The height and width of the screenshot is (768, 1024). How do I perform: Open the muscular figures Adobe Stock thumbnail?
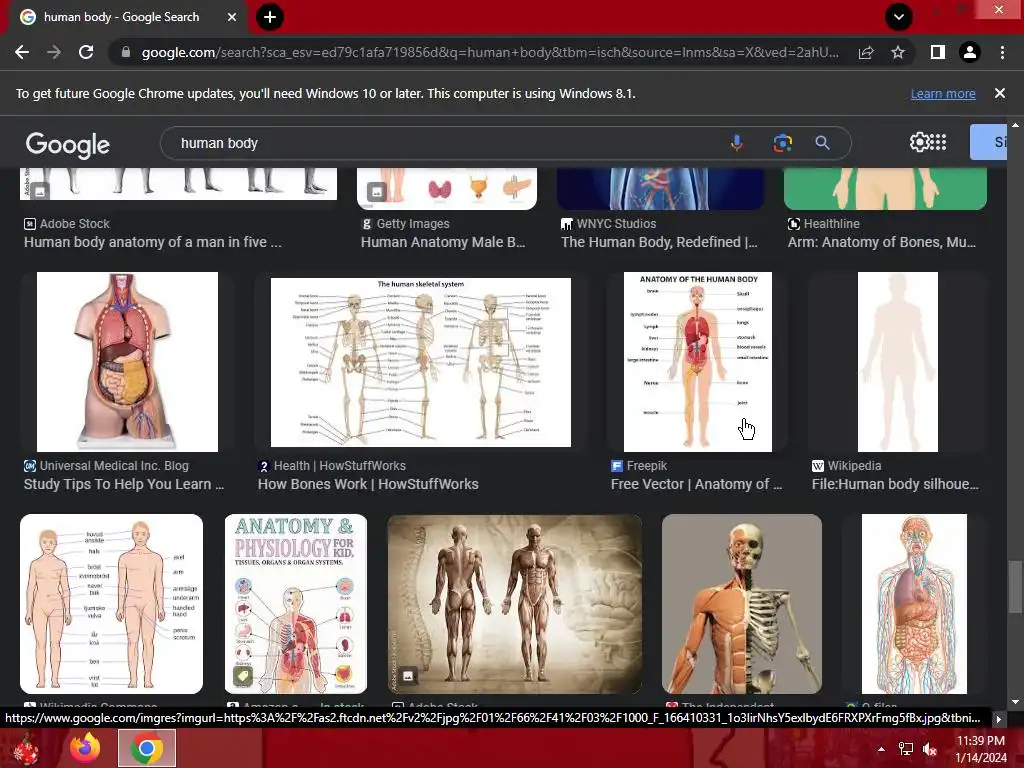(x=515, y=604)
